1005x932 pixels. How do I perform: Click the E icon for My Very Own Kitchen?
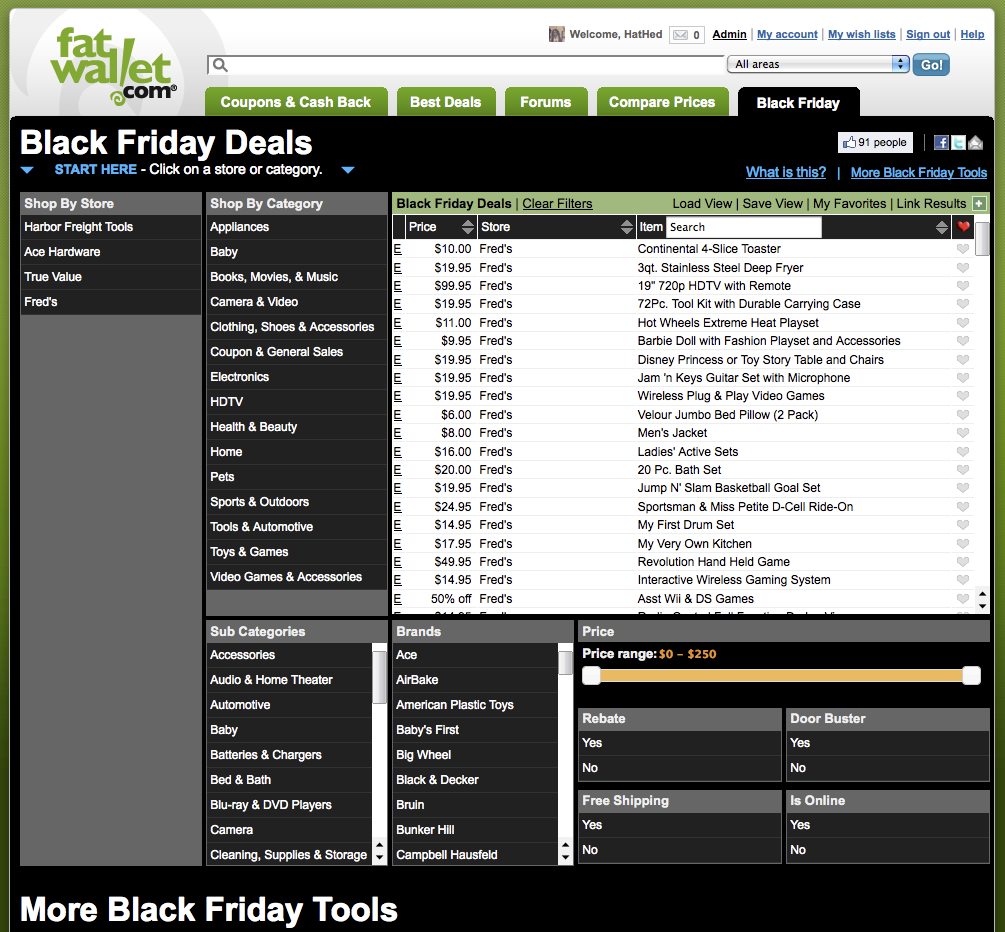(x=397, y=544)
